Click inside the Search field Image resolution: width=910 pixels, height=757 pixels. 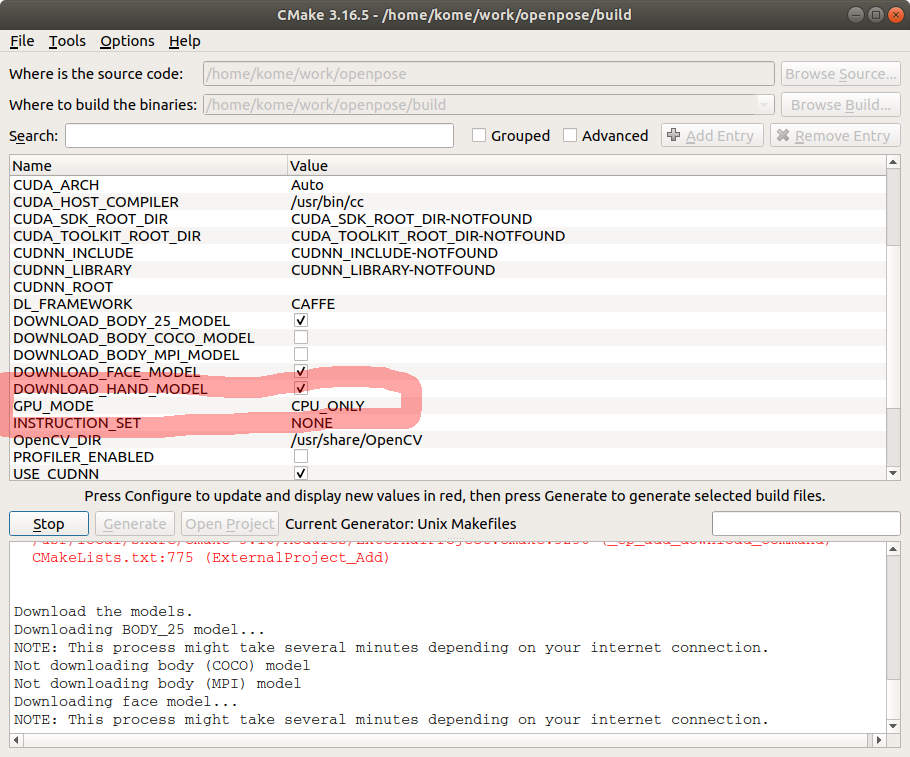pyautogui.click(x=258, y=135)
